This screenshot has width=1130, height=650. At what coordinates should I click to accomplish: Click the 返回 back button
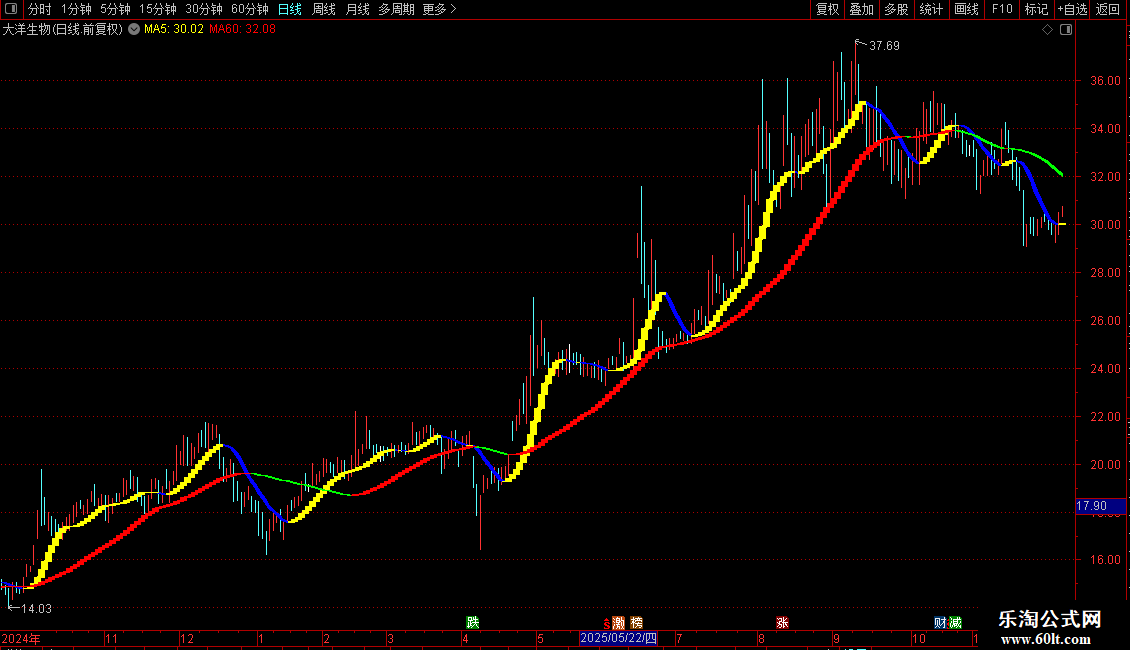1108,9
